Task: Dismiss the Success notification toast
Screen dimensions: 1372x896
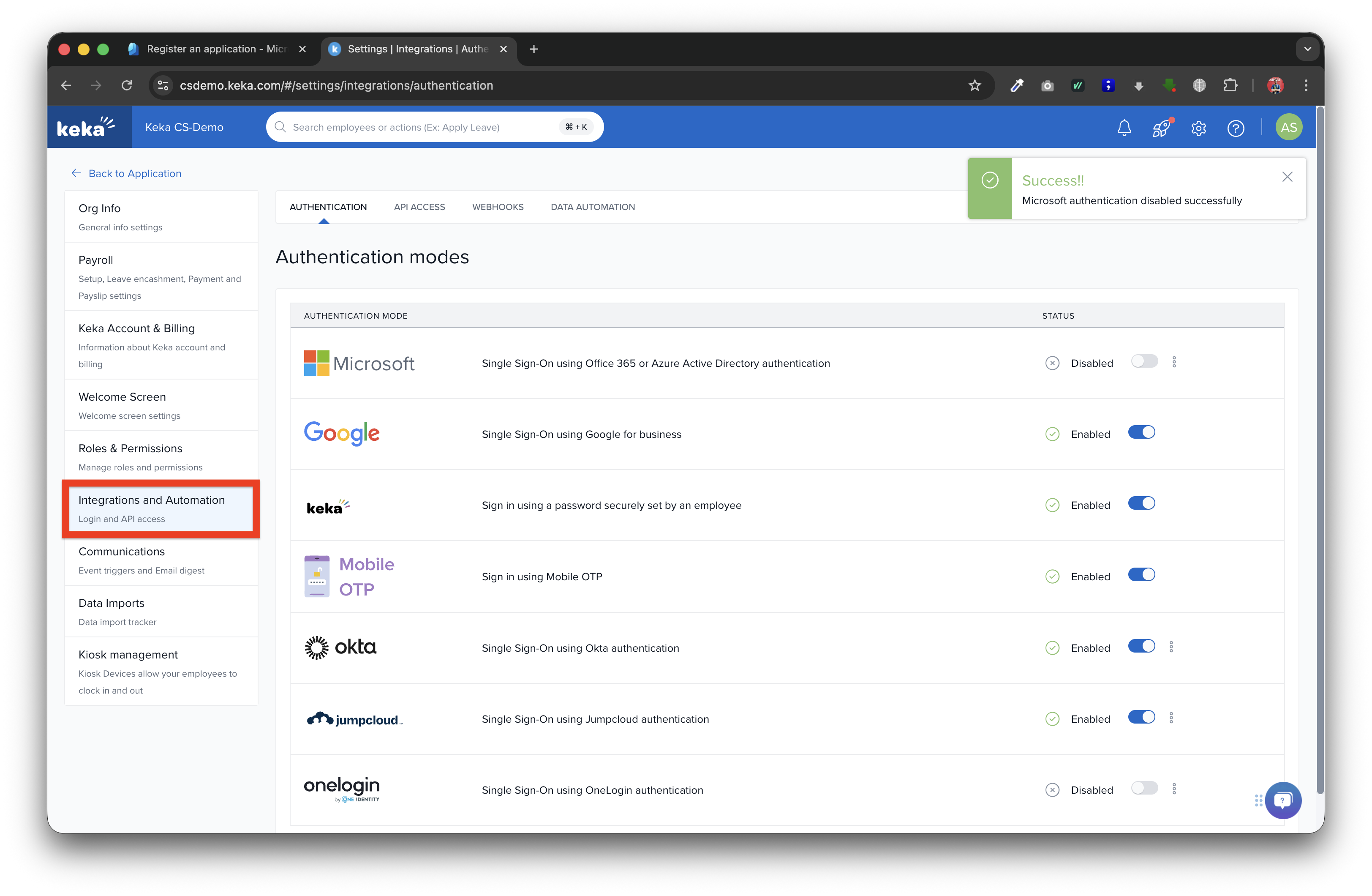Action: 1287,177
